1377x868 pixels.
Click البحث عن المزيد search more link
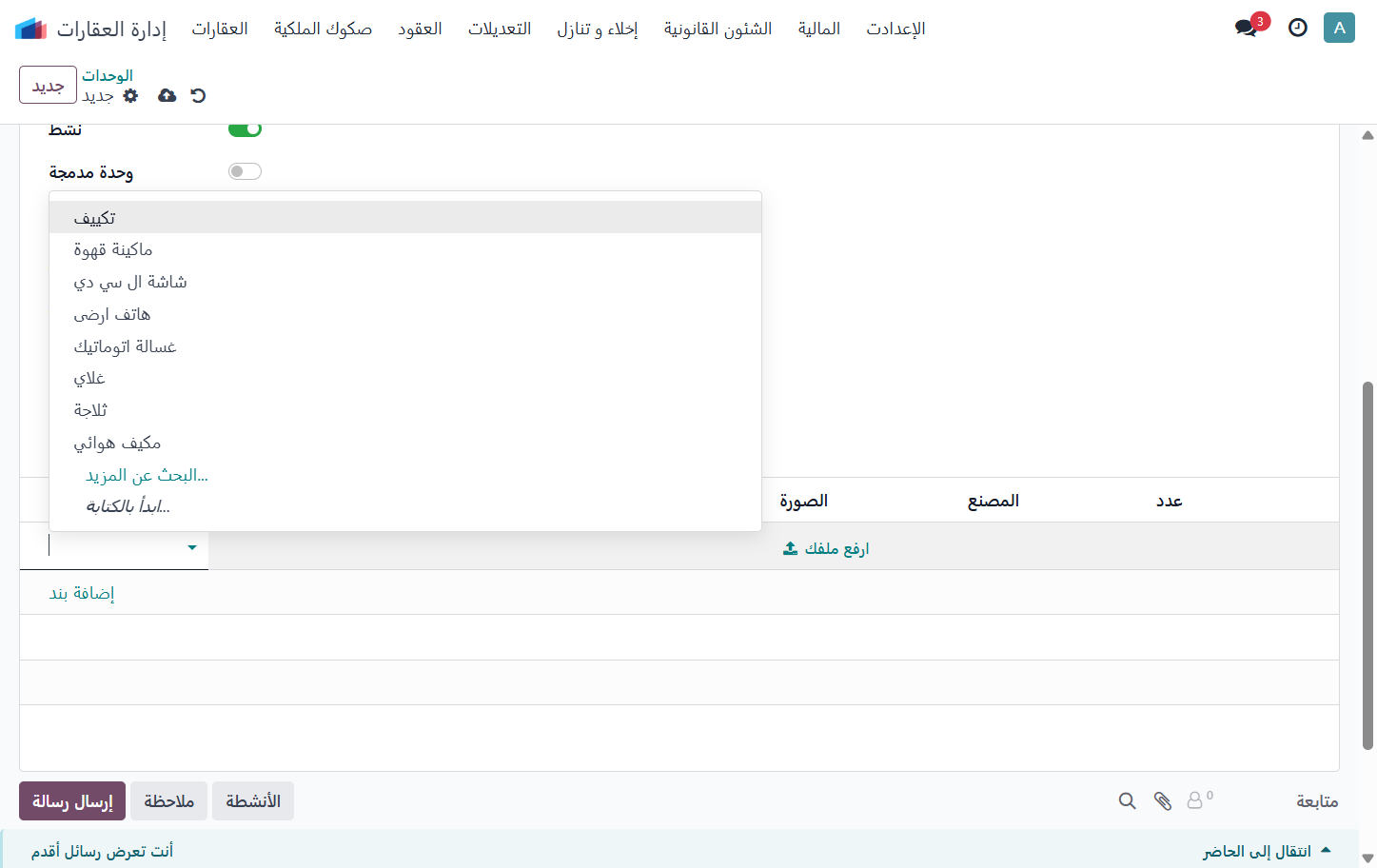pos(147,475)
